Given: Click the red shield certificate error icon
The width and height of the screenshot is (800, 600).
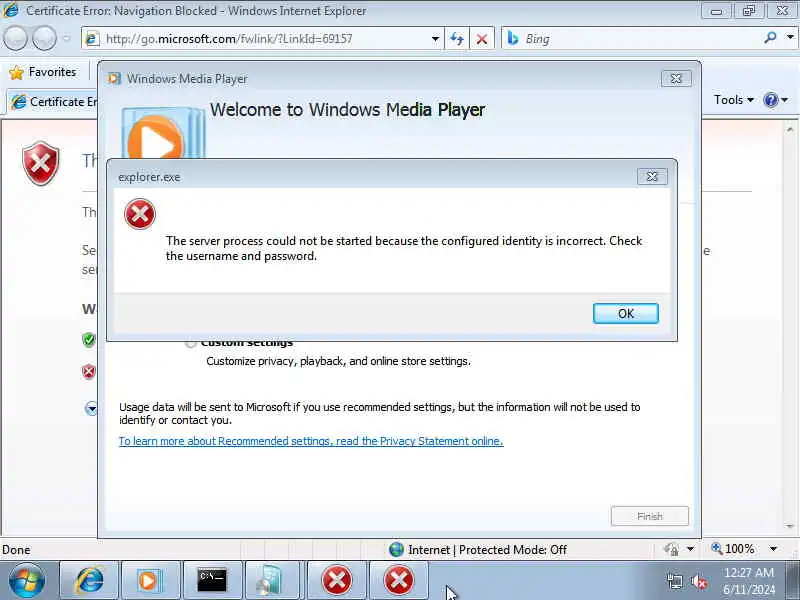Looking at the screenshot, I should click(x=40, y=163).
